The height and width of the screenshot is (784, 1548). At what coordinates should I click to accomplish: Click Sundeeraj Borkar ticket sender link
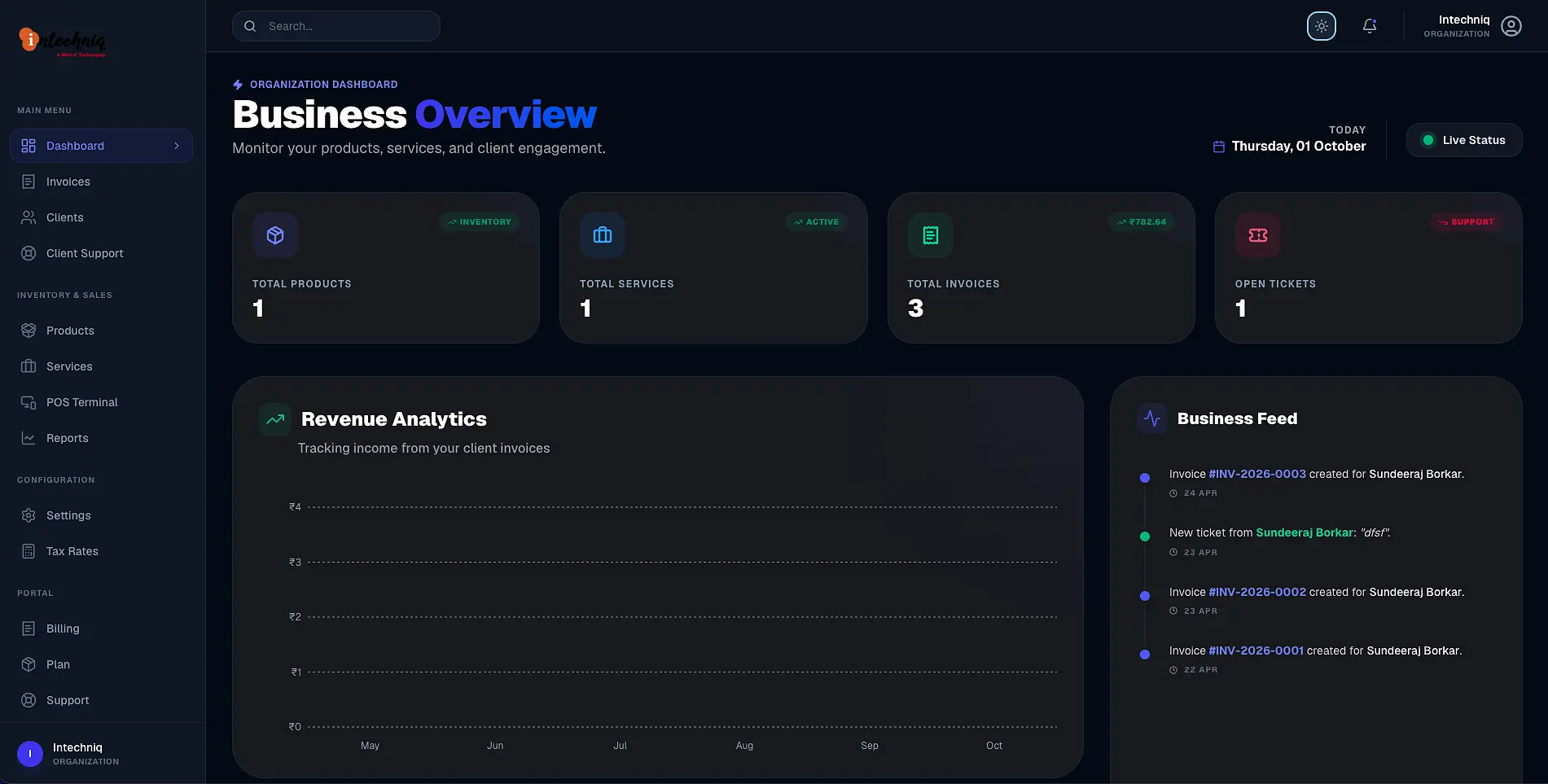[1305, 532]
